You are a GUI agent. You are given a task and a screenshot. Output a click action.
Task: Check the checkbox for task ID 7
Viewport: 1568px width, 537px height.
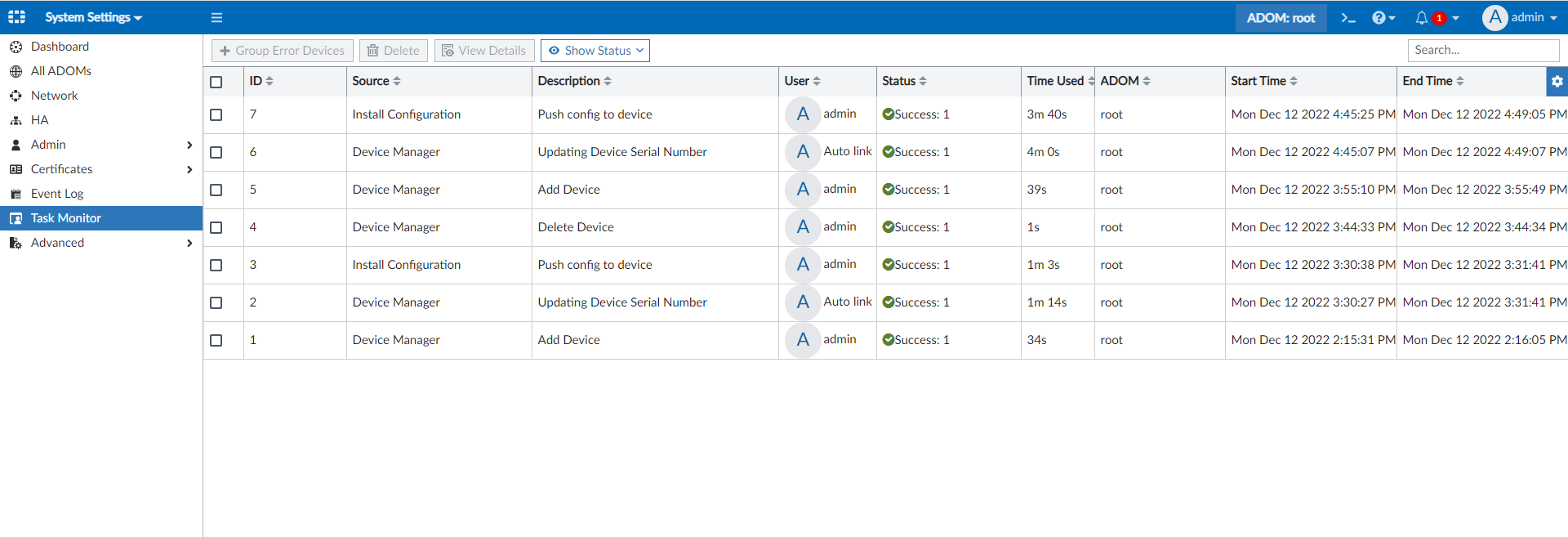point(216,114)
